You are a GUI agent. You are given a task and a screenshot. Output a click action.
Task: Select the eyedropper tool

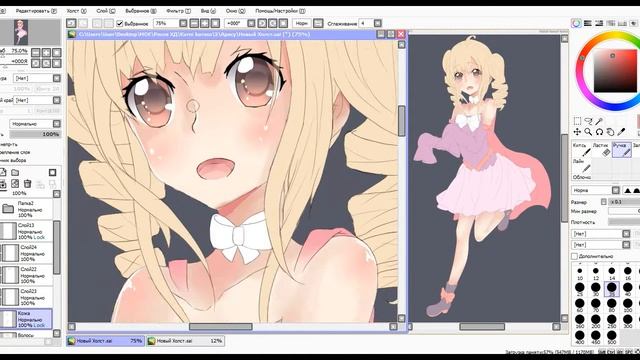point(621,132)
